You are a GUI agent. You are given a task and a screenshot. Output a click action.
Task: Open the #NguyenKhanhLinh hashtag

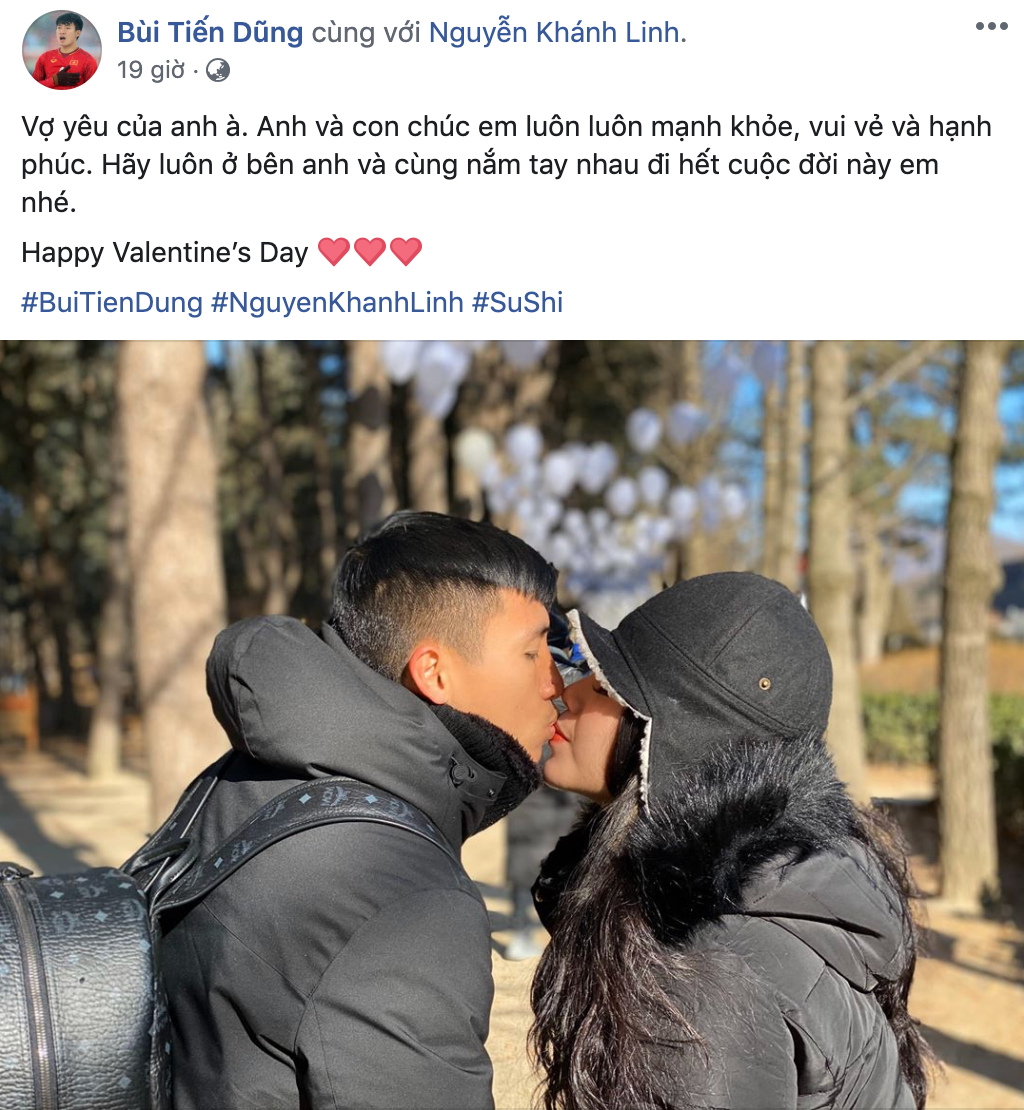[x=337, y=302]
